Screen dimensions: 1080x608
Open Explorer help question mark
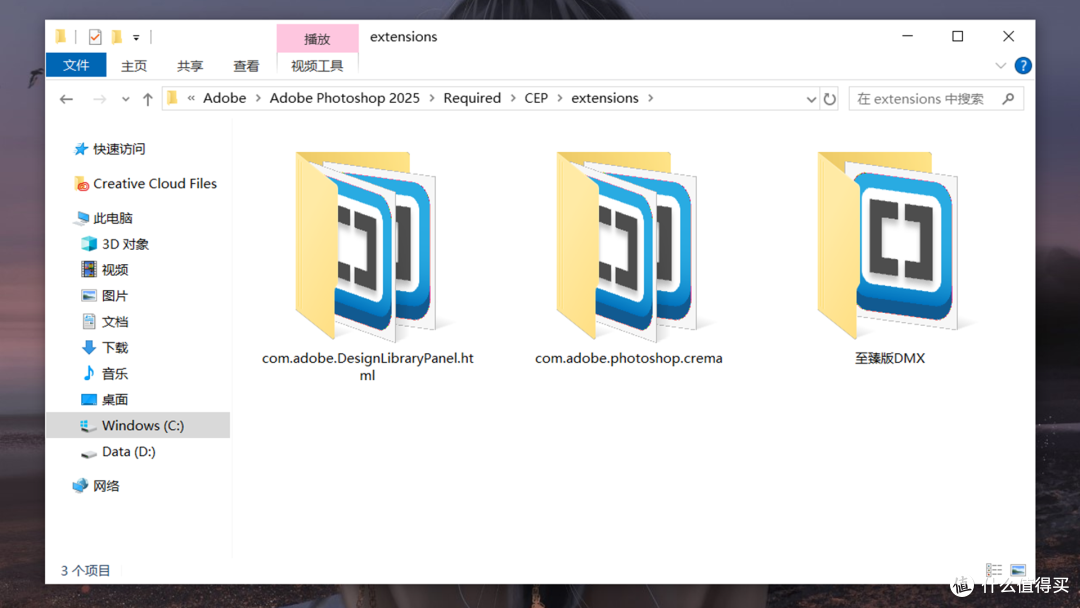[1023, 65]
